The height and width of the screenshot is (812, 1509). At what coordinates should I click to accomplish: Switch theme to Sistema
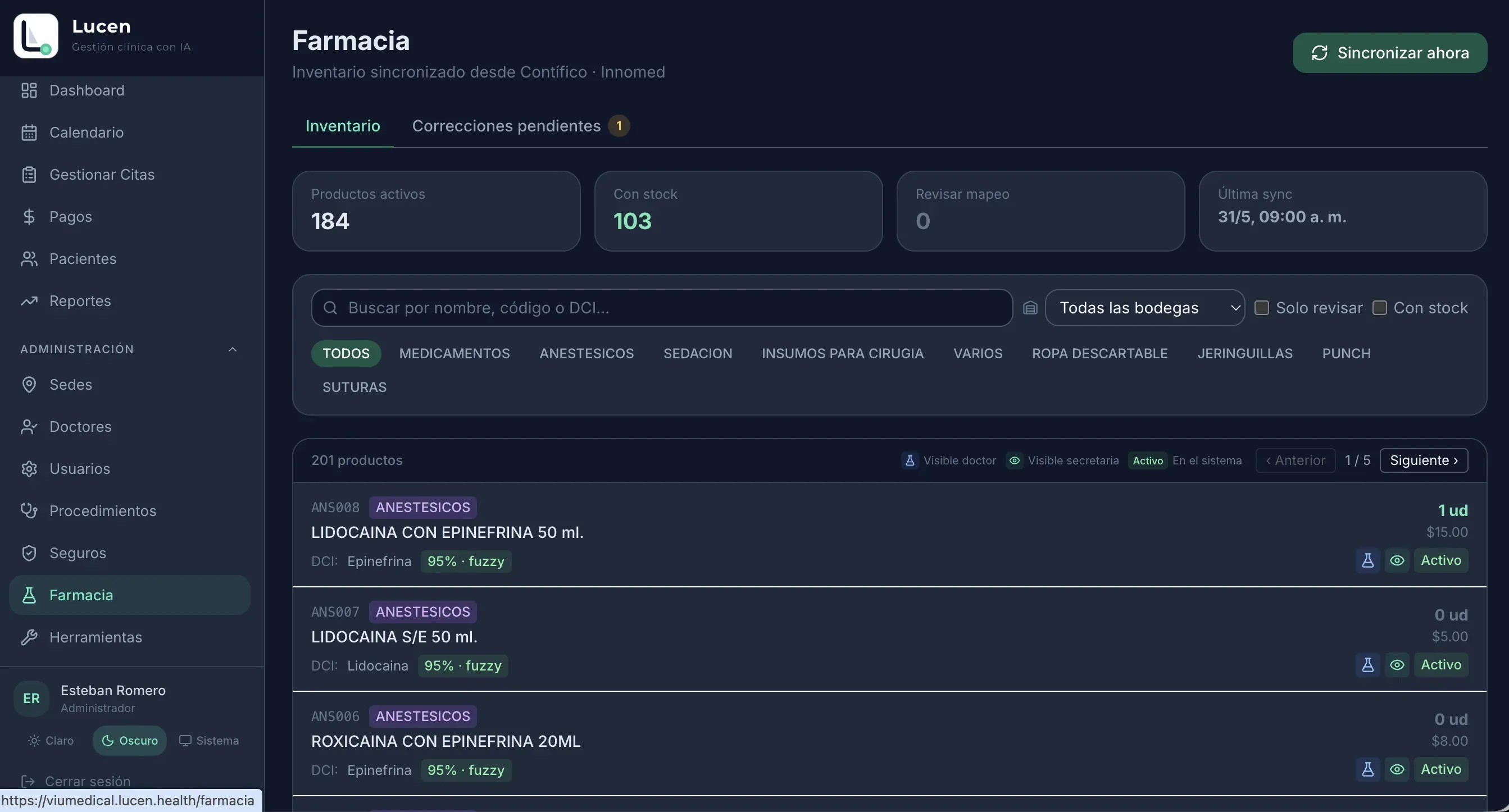tap(209, 741)
